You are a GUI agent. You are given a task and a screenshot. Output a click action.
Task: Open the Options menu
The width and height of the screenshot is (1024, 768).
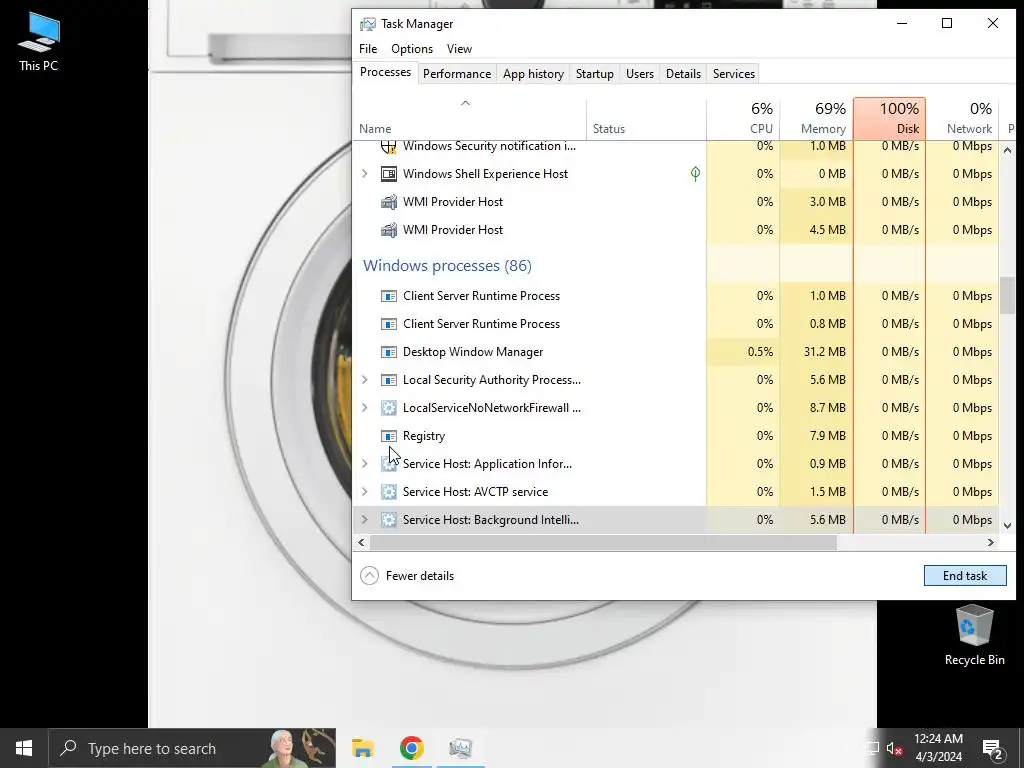tap(411, 49)
